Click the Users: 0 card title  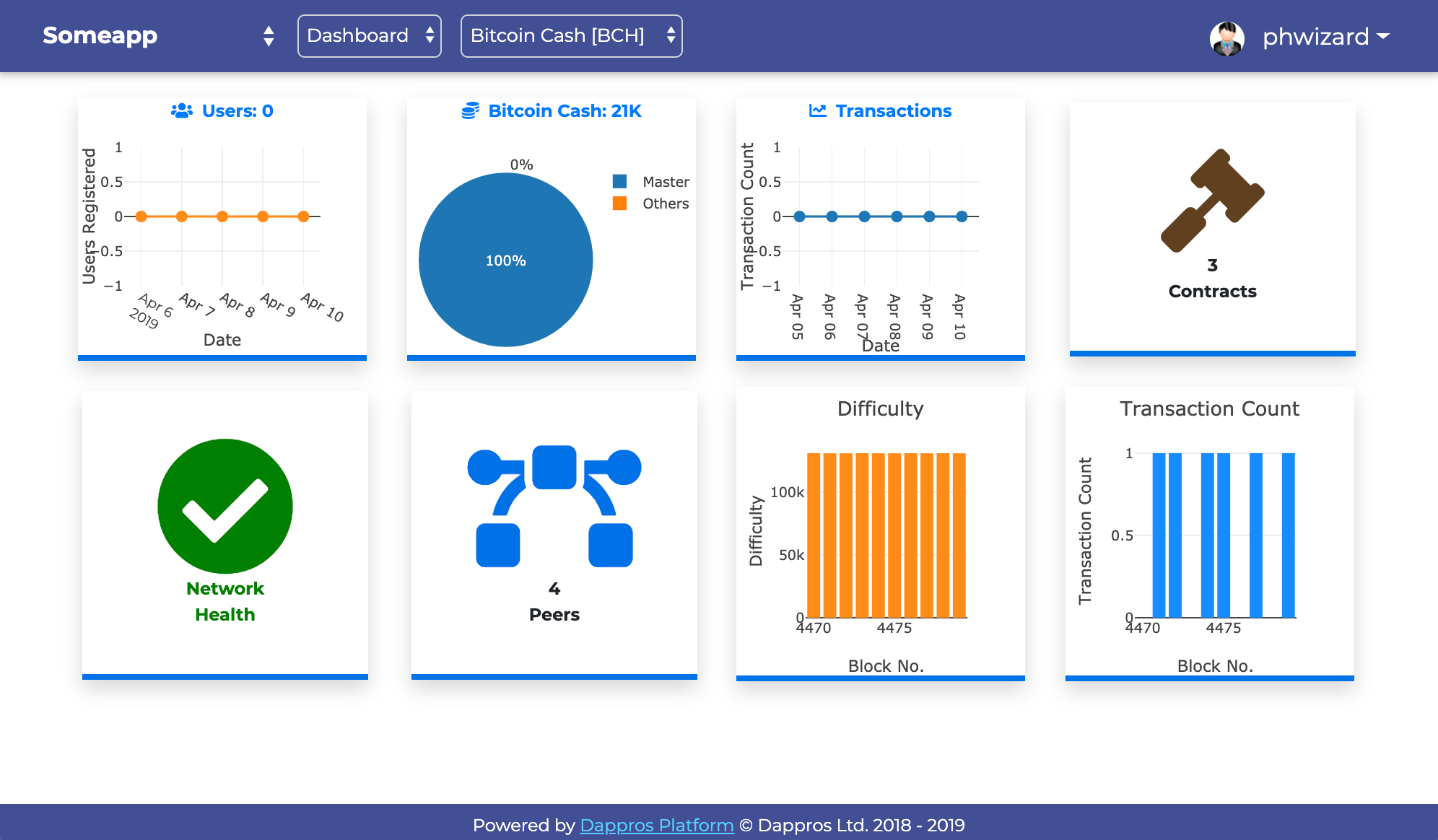tap(222, 110)
